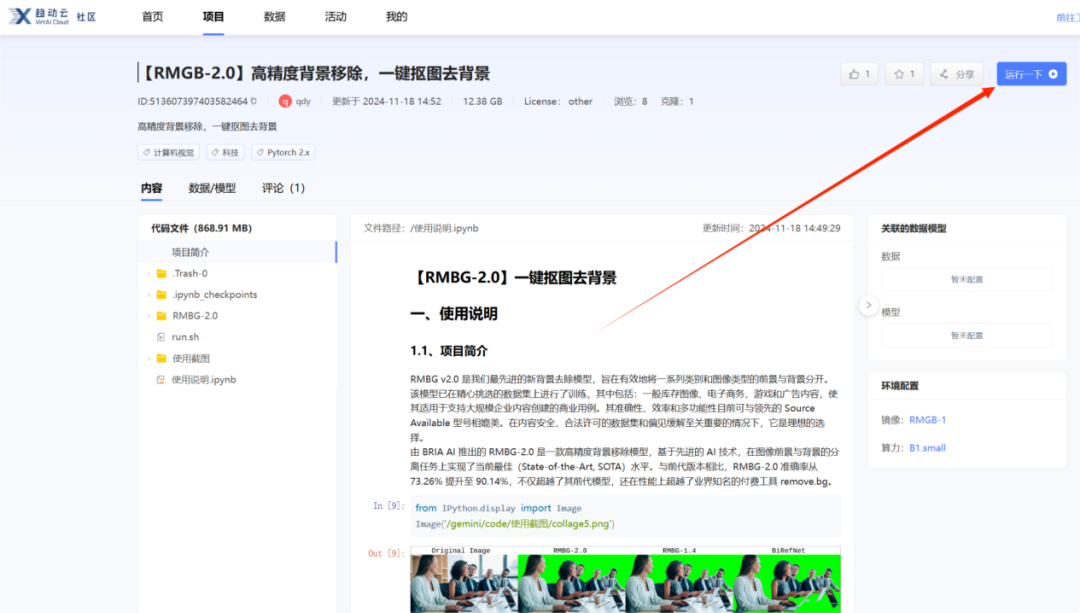Viewport: 1080px width, 613px height.
Task: Open the 使用截图 folder icon
Action: pos(162,358)
